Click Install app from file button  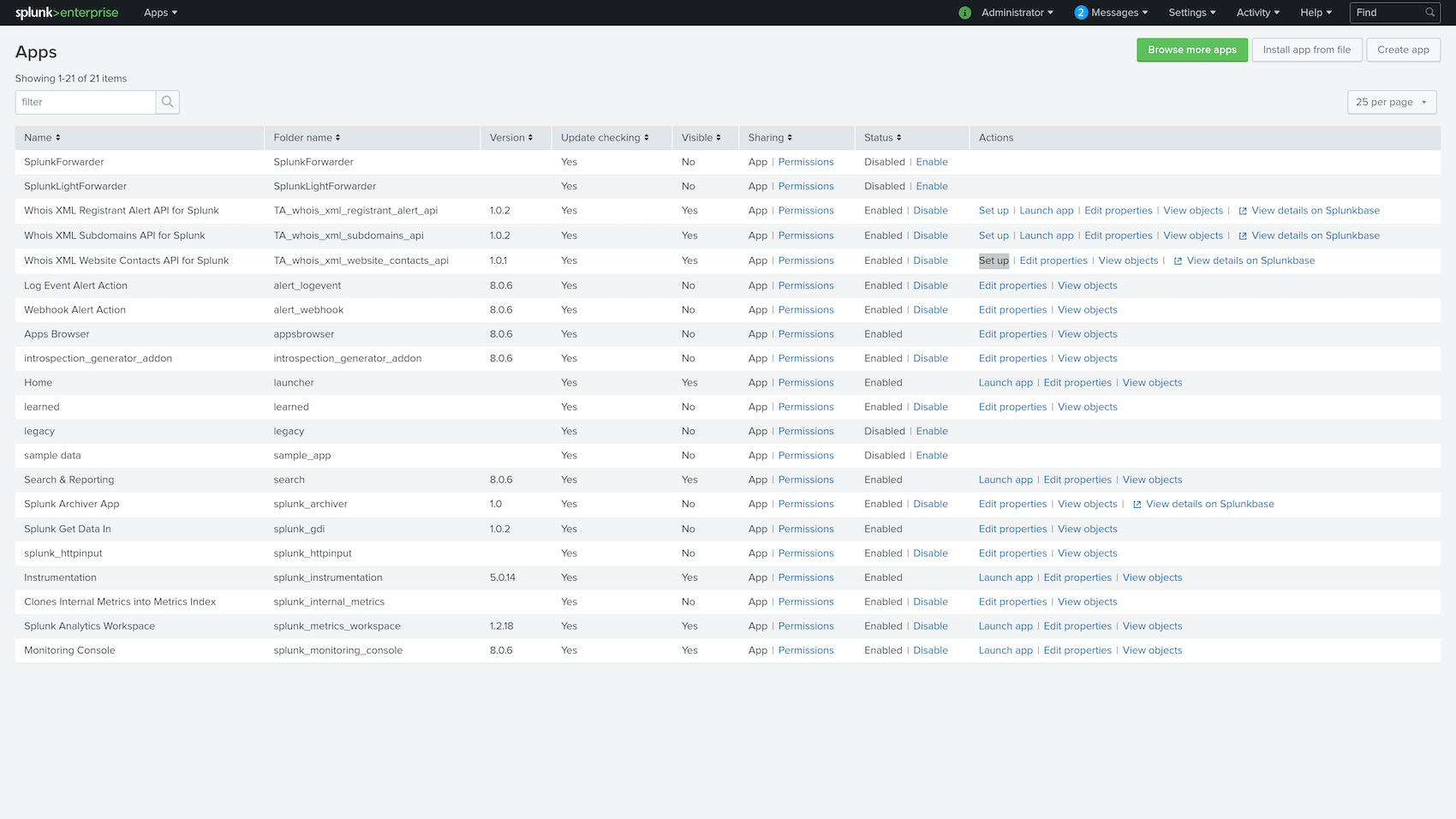pyautogui.click(x=1307, y=50)
